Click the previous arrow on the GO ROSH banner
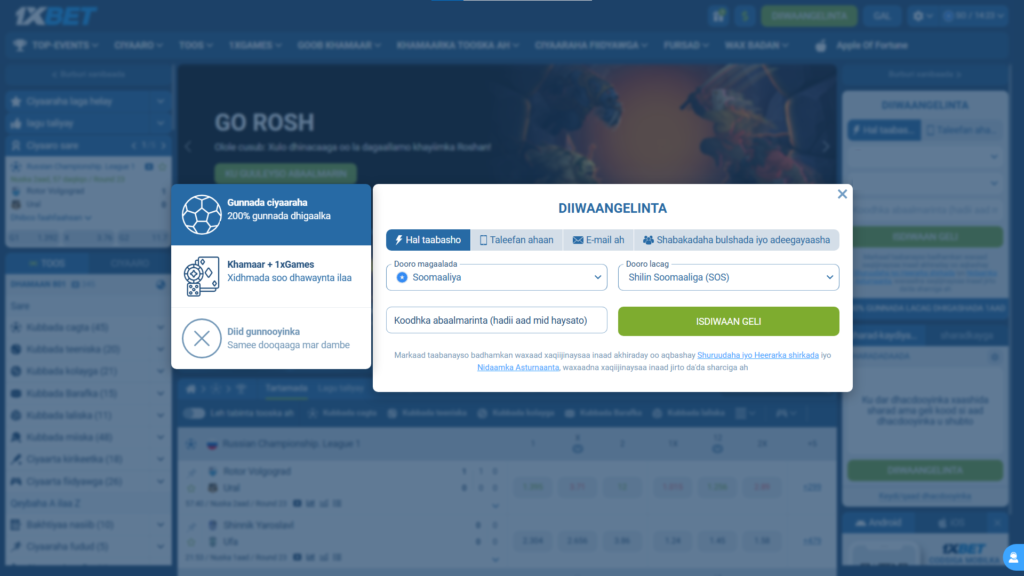Screen dimensions: 1024x576 tap(186, 146)
